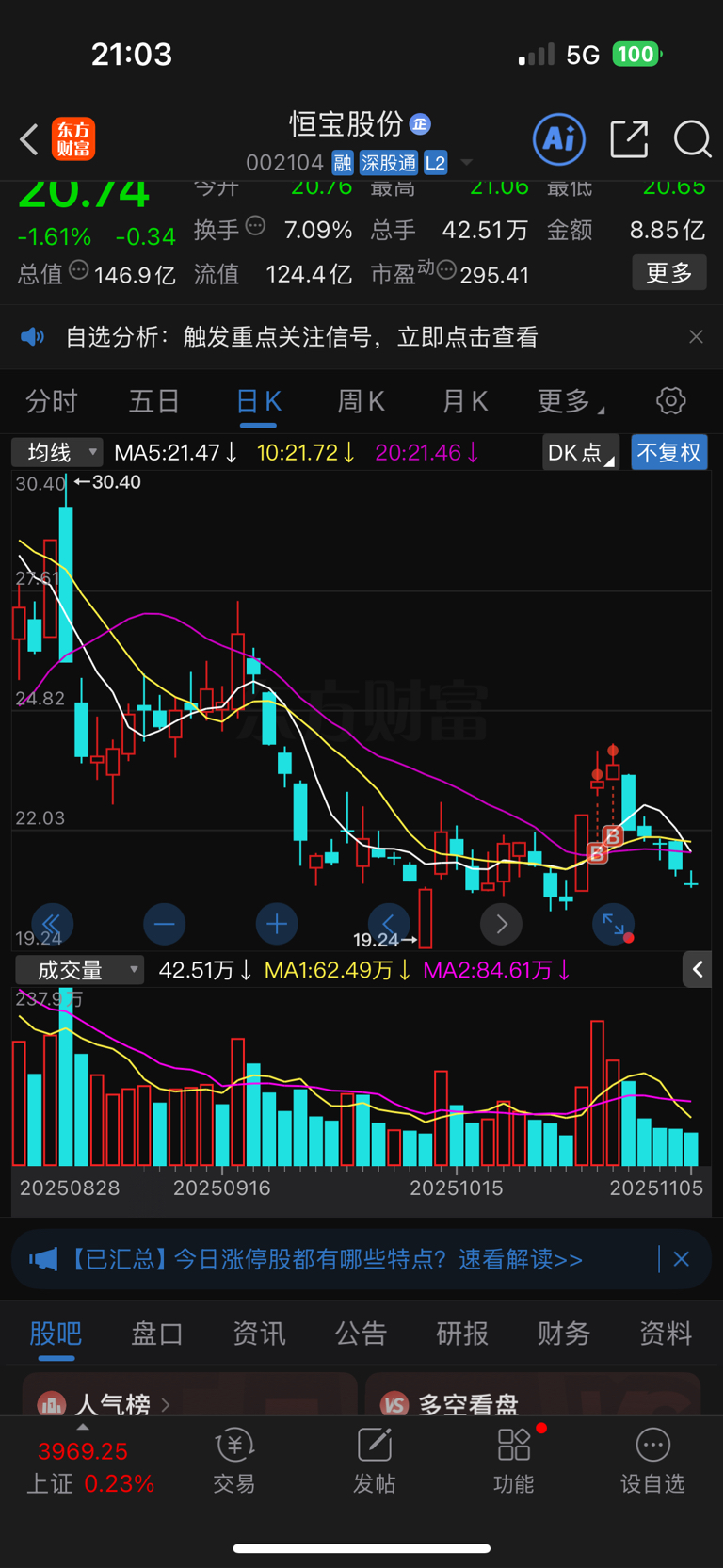Screen dimensions: 724x1568
Task: Tap the 20251105 date label
Action: [x=656, y=1188]
